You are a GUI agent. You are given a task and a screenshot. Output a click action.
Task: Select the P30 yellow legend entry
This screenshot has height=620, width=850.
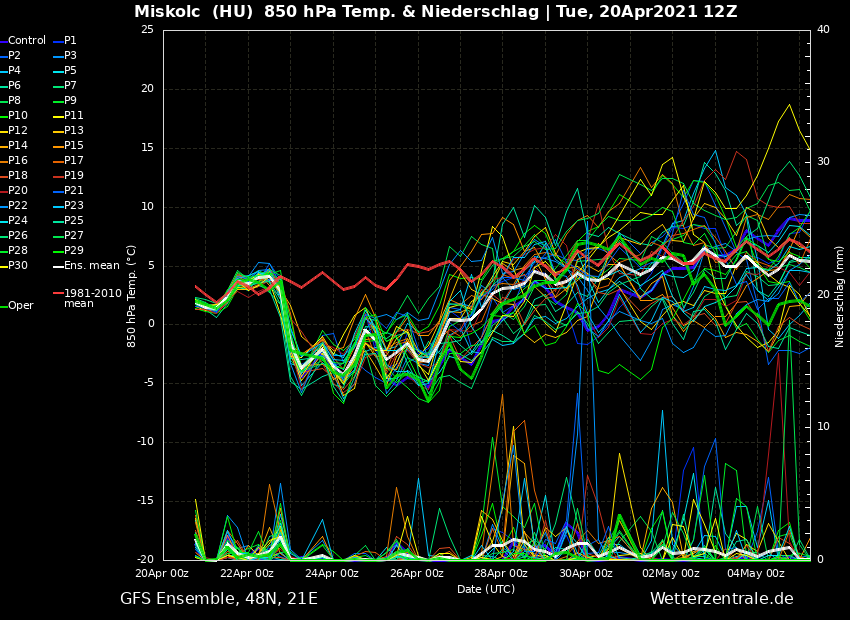point(18,266)
